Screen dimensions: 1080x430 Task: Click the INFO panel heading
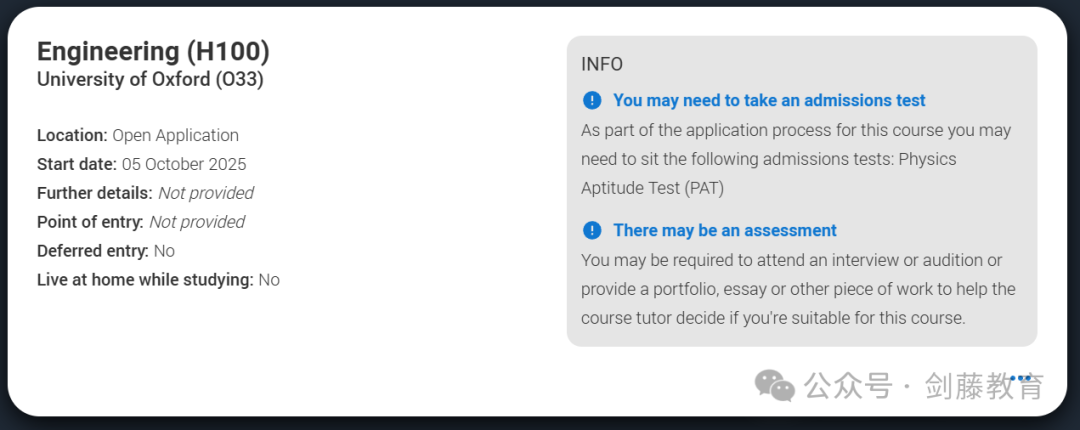coord(602,64)
